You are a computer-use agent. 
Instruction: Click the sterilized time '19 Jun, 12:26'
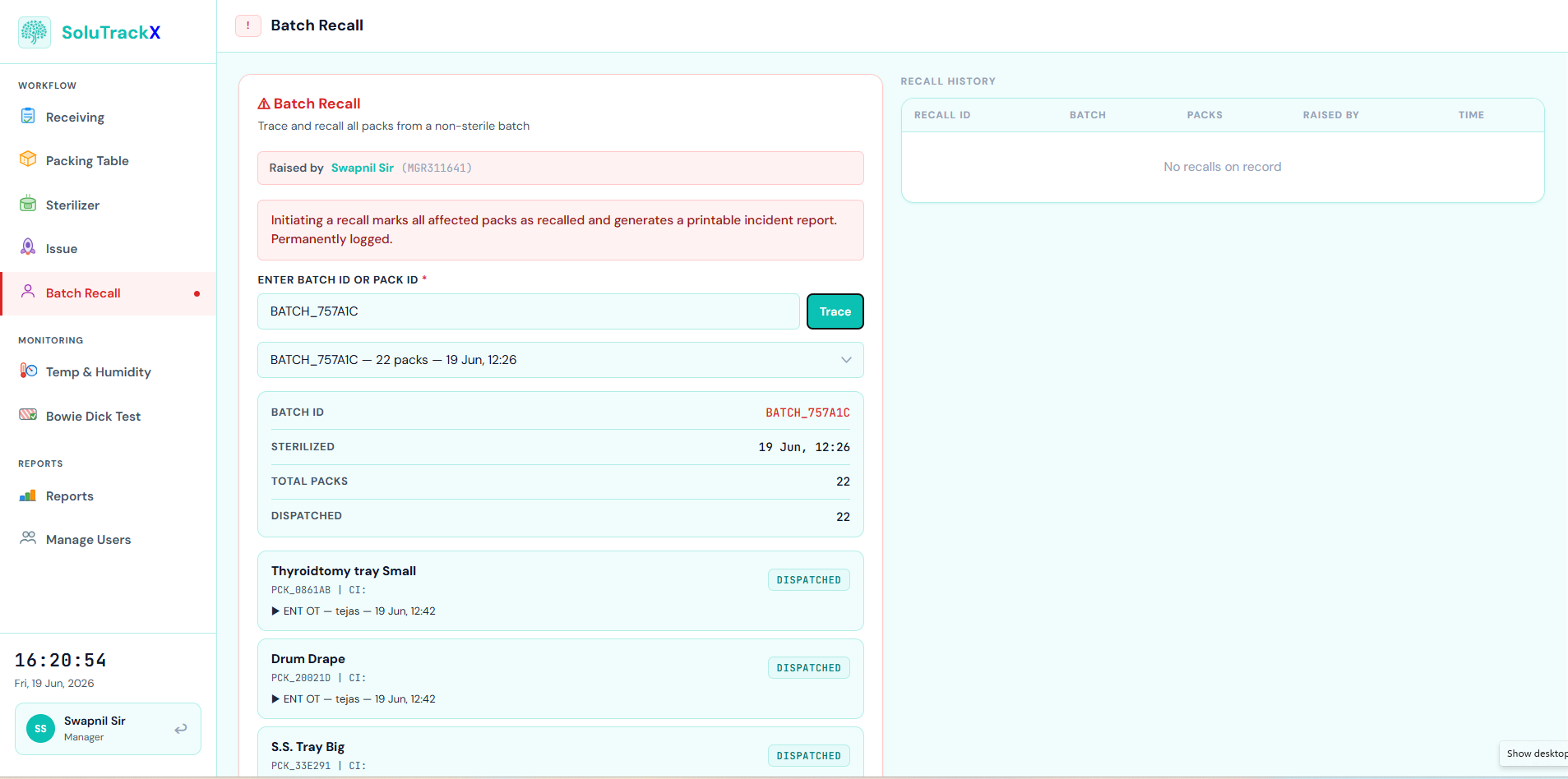pos(804,447)
